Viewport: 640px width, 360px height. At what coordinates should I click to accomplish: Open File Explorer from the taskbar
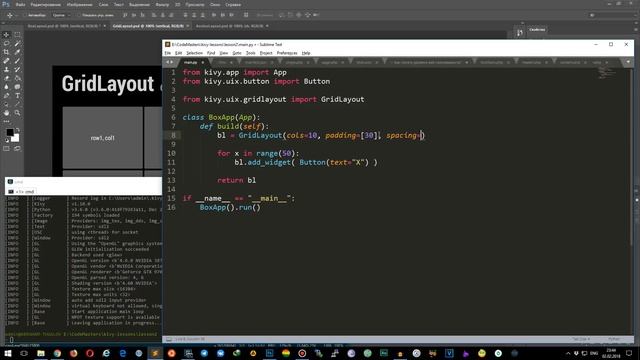(x=41, y=353)
